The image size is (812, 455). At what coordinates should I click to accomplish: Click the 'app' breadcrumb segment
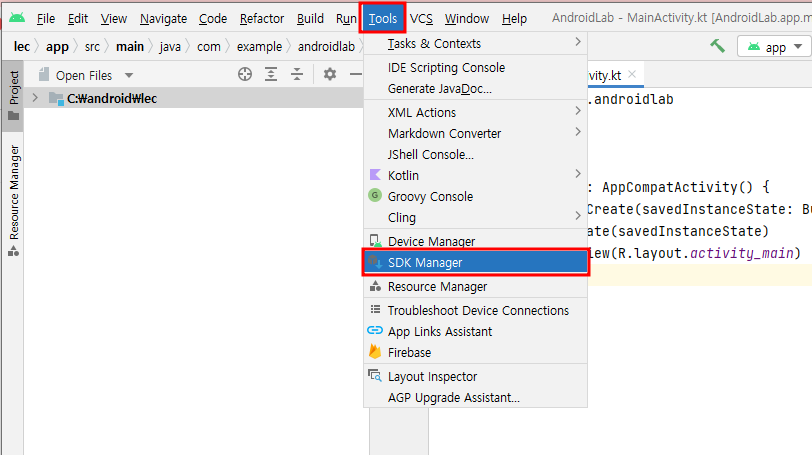[x=57, y=47]
